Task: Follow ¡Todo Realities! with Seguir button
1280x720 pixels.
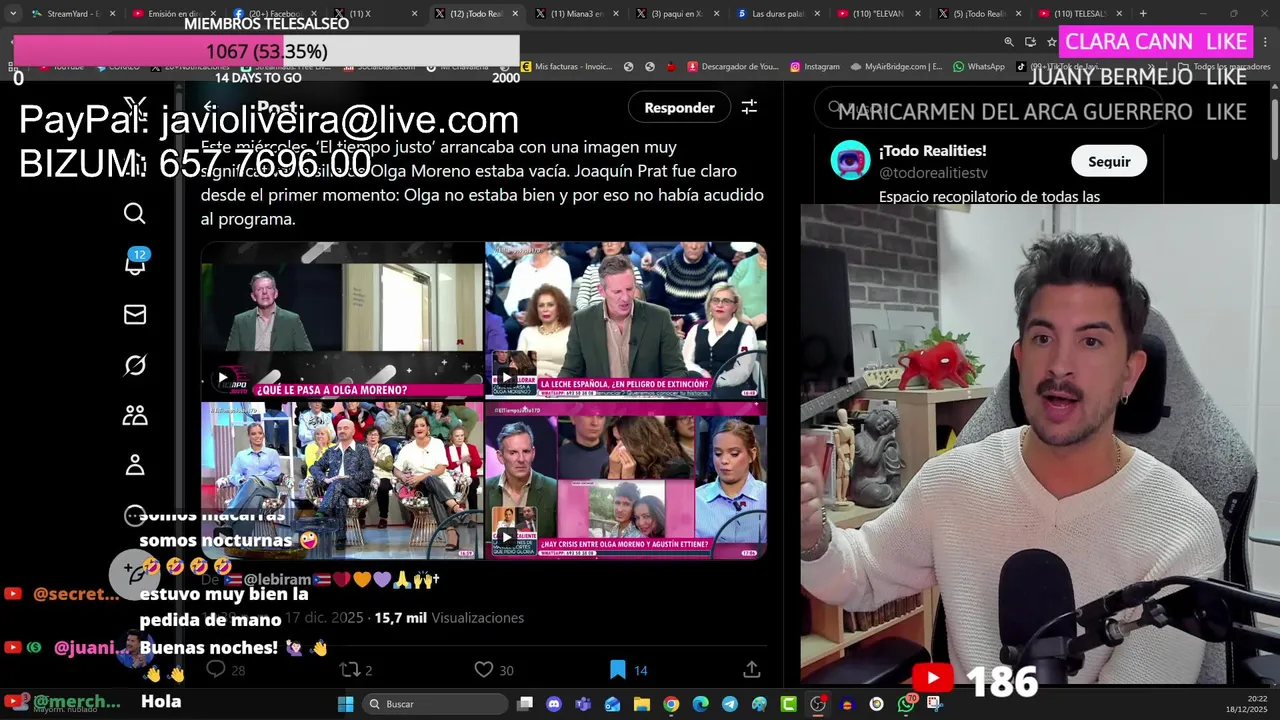Action: (x=1109, y=161)
